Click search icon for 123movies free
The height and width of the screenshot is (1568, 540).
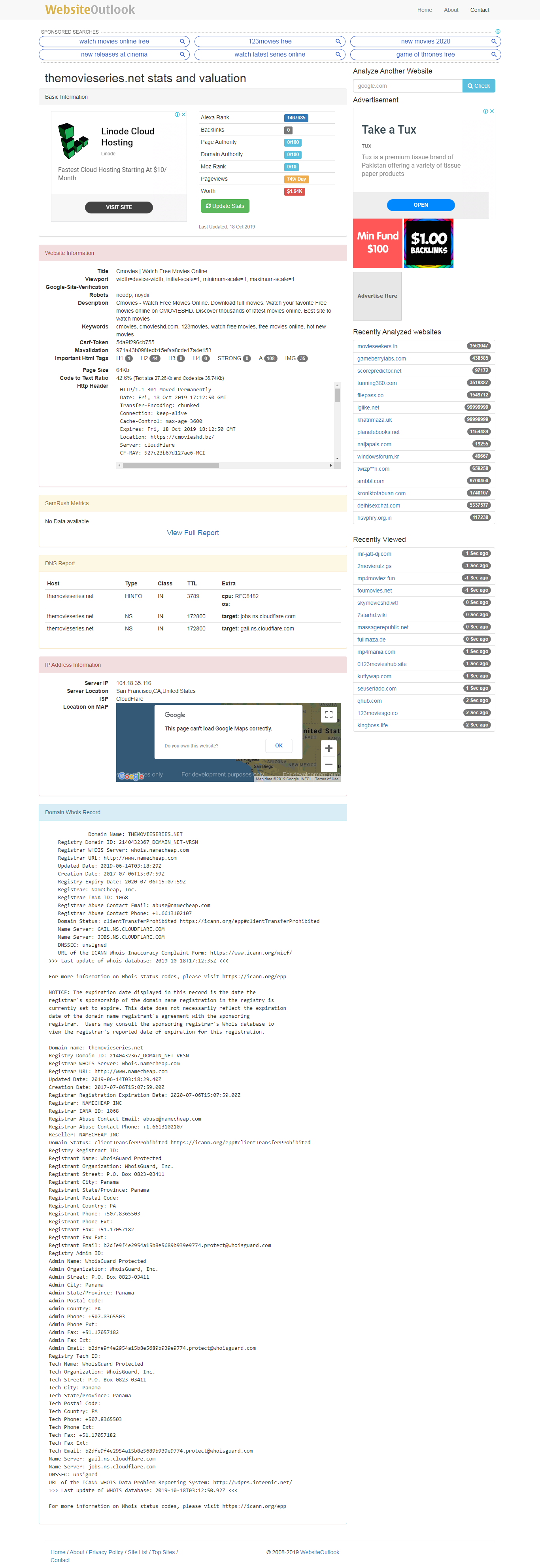point(338,42)
